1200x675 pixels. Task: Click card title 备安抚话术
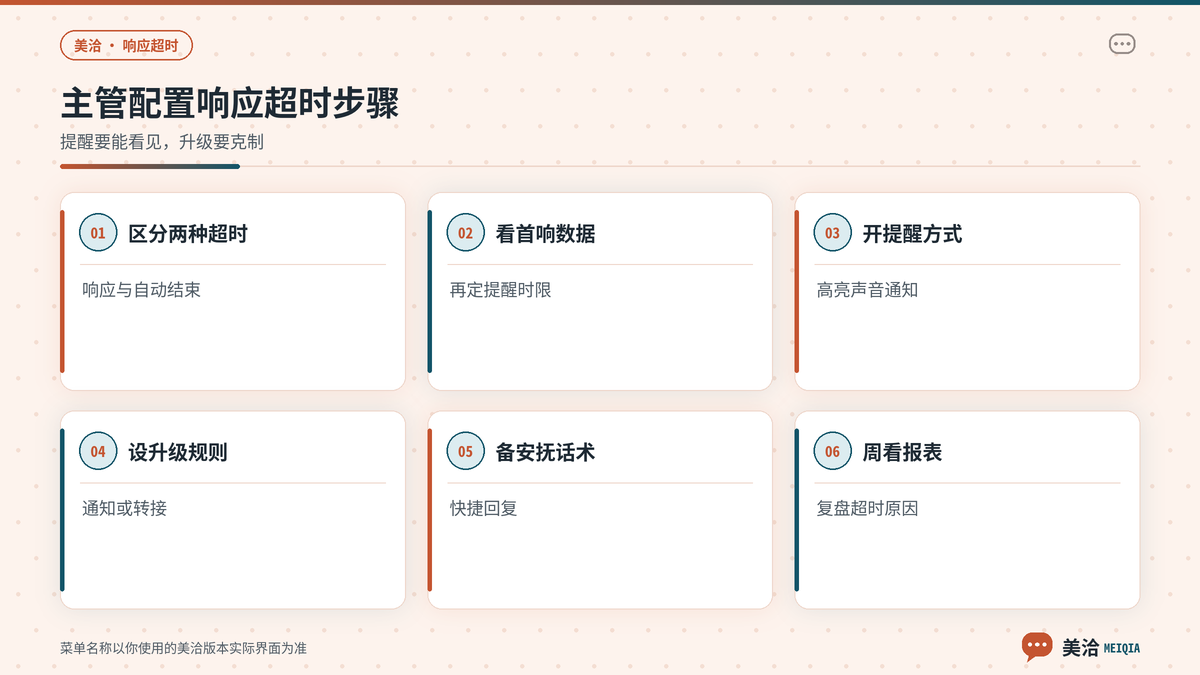point(545,453)
